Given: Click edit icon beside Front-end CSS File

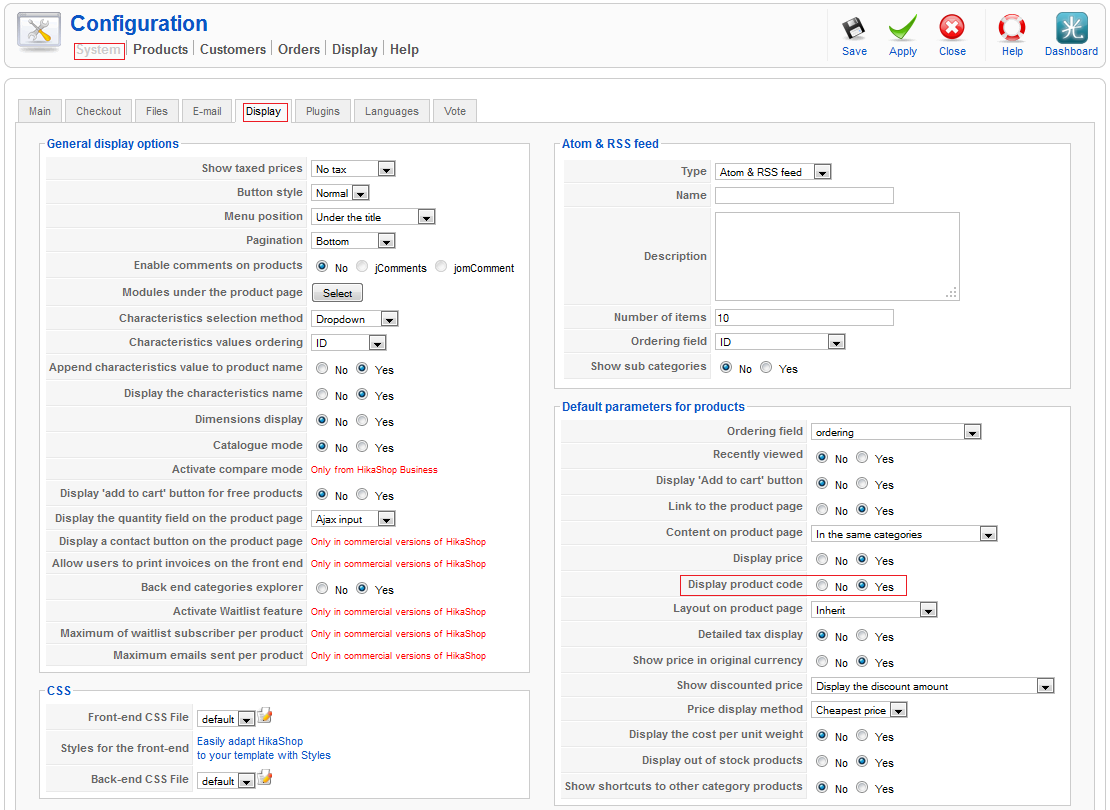Looking at the screenshot, I should pos(265,716).
